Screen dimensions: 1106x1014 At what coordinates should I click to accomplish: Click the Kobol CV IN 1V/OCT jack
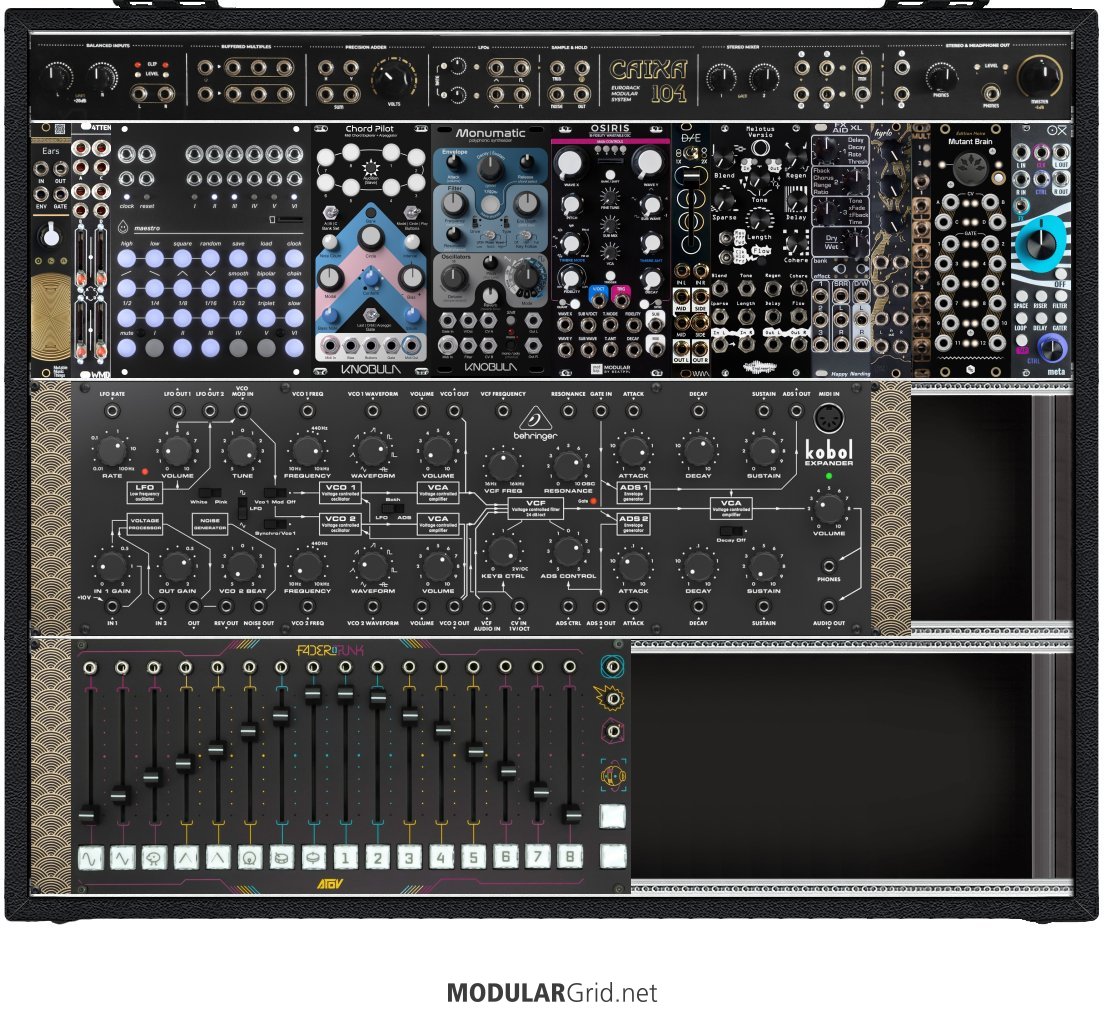pos(519,606)
